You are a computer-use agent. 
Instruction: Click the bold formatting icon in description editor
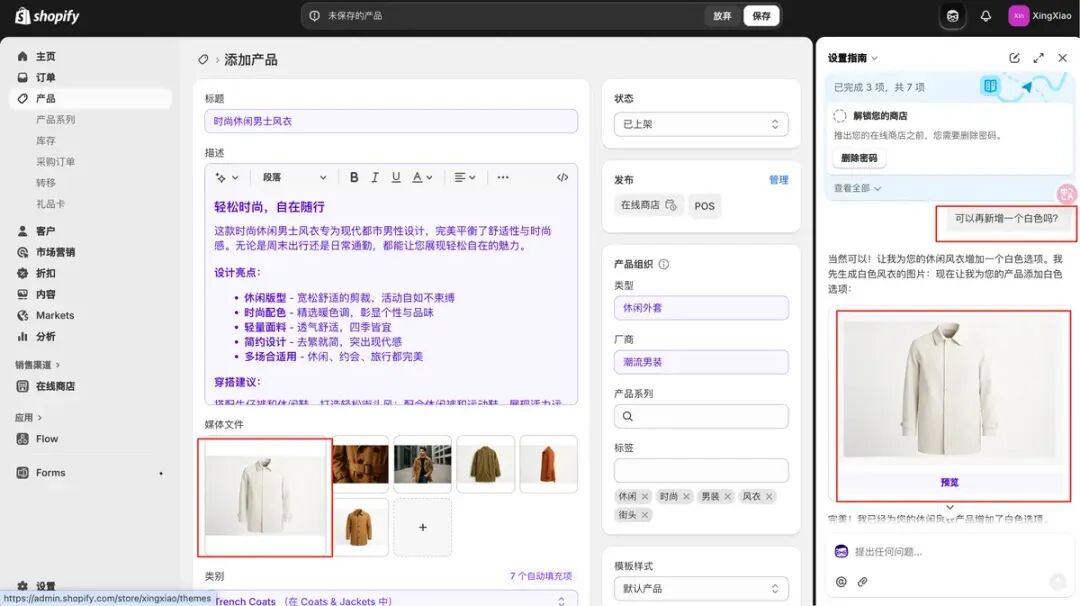click(354, 177)
